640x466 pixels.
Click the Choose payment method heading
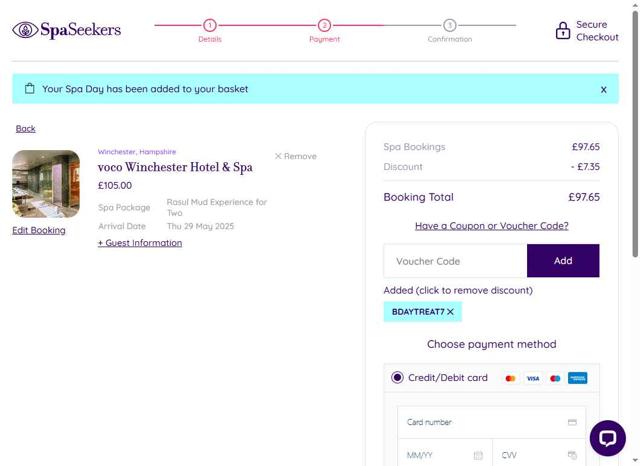pyautogui.click(x=491, y=344)
